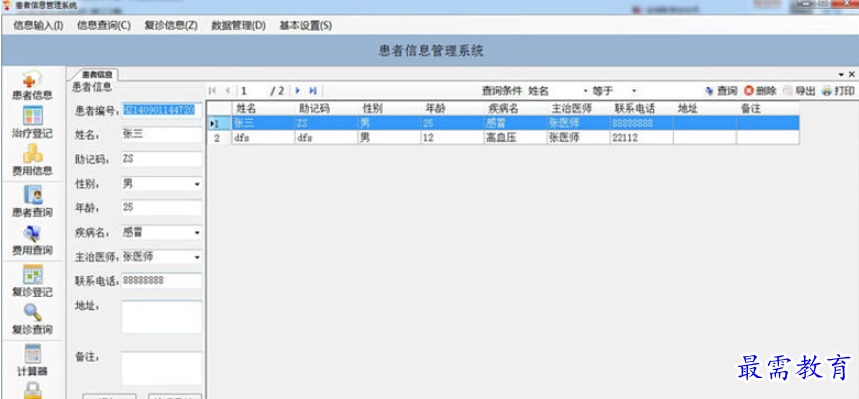Click the current page number box
859x399 pixels.
(x=252, y=91)
